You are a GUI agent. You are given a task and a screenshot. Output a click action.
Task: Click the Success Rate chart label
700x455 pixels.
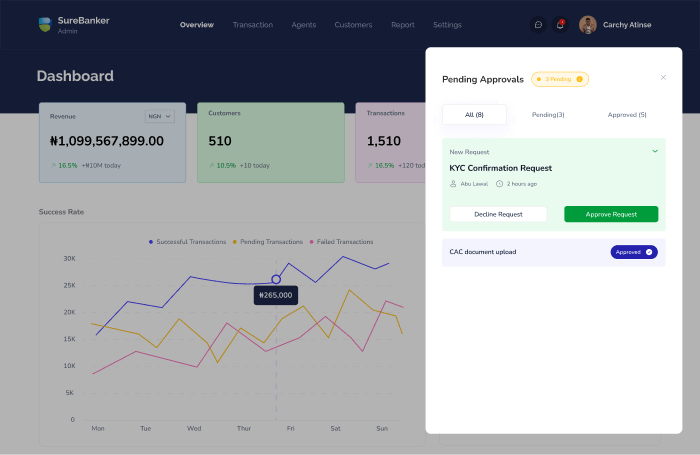tap(61, 212)
